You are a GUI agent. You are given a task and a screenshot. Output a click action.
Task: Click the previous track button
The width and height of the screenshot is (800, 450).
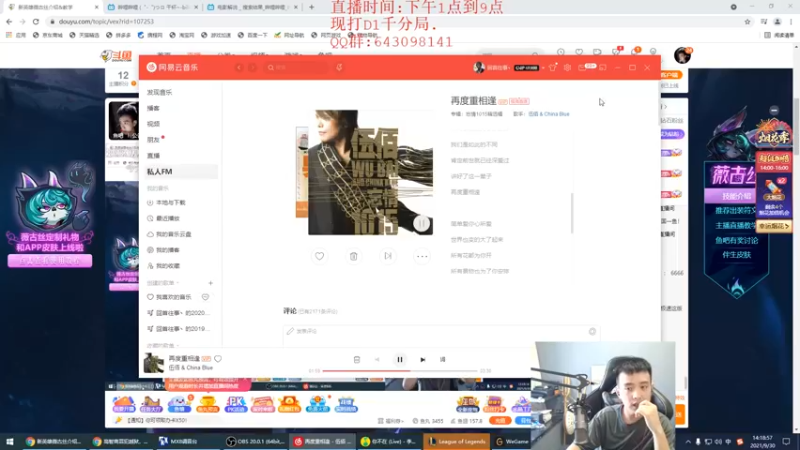[377, 360]
